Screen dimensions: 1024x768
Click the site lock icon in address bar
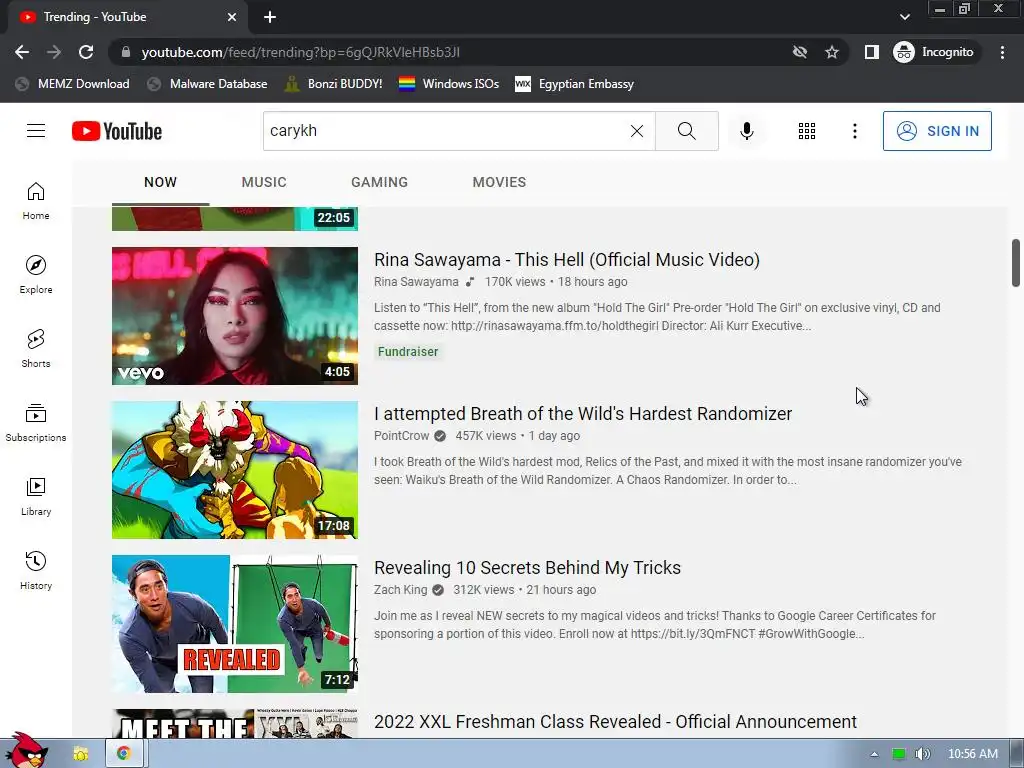126,52
